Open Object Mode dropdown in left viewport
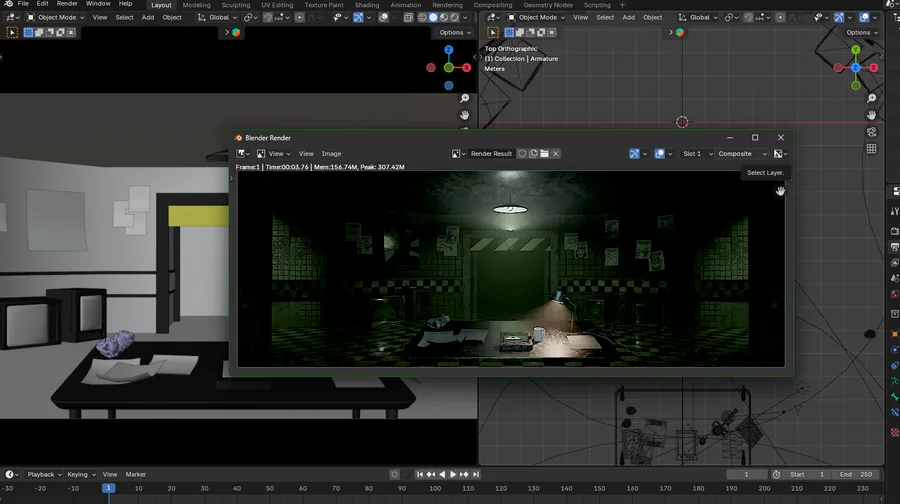 pyautogui.click(x=55, y=17)
